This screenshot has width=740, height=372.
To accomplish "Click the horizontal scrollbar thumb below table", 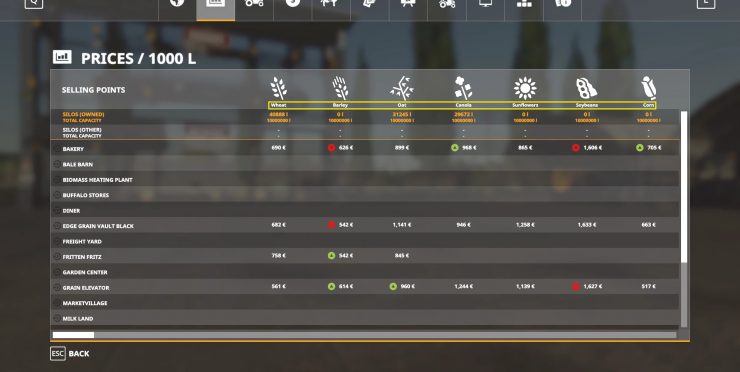I will (x=73, y=335).
